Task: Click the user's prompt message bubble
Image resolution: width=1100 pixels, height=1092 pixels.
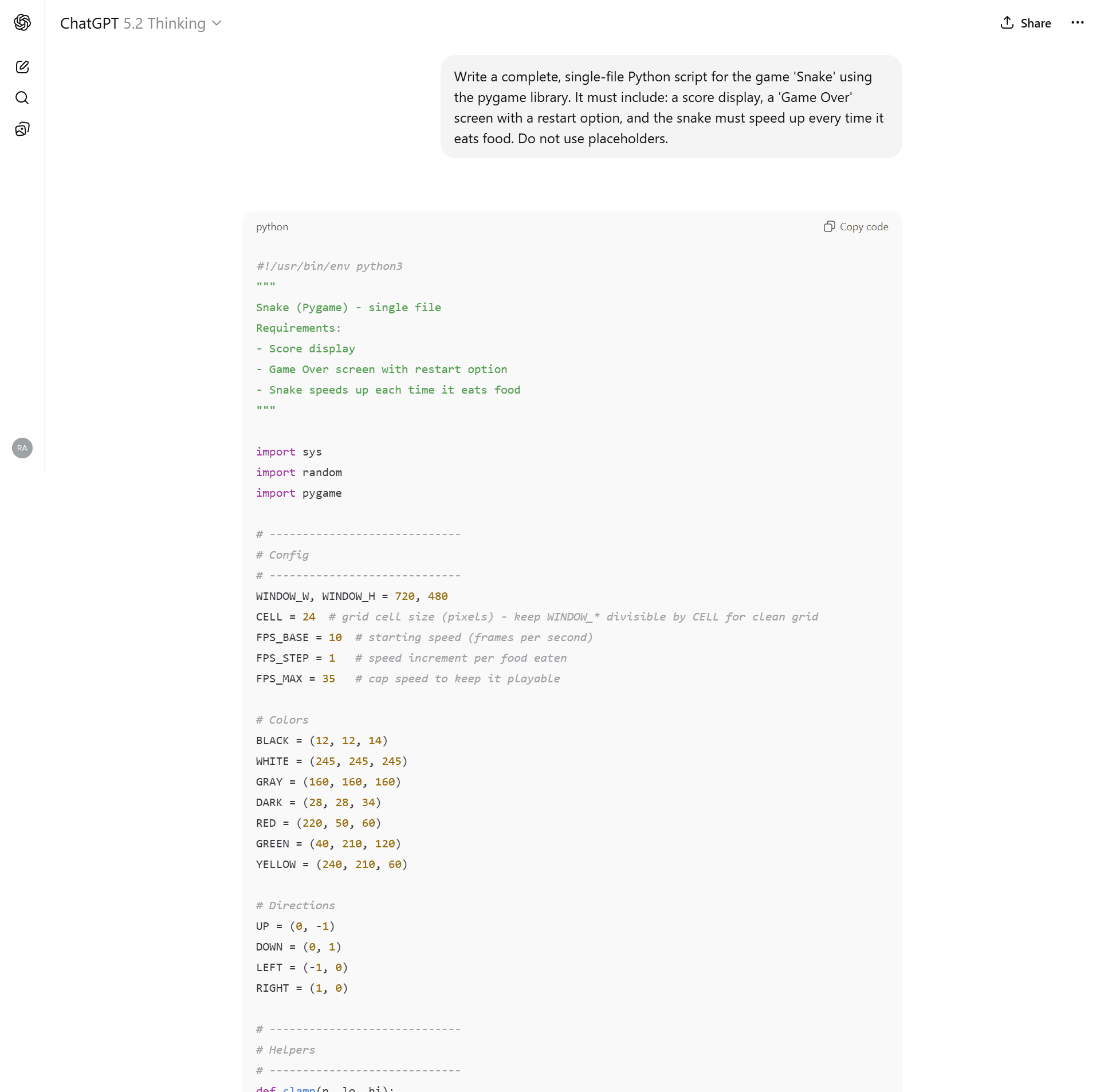Action: [x=669, y=107]
